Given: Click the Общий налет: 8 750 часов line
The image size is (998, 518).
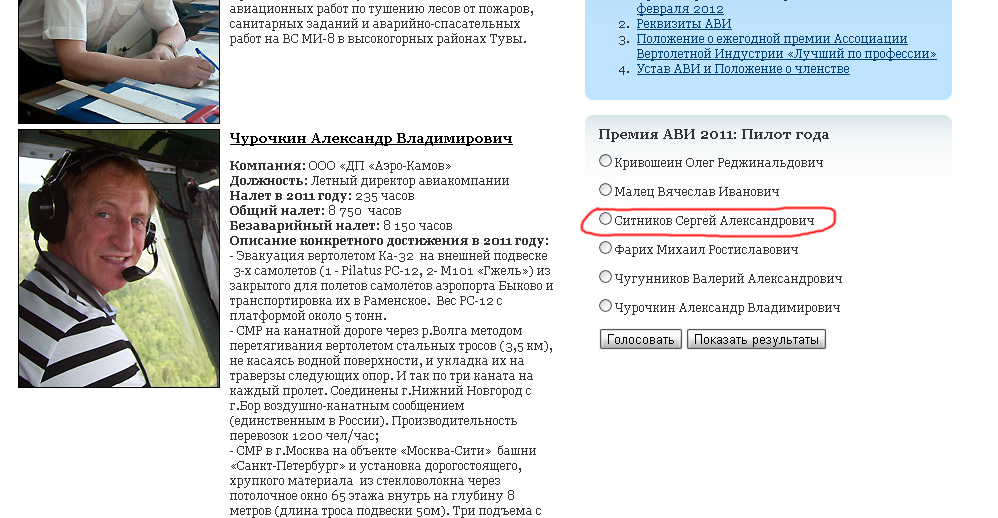Looking at the screenshot, I should pyautogui.click(x=315, y=211).
